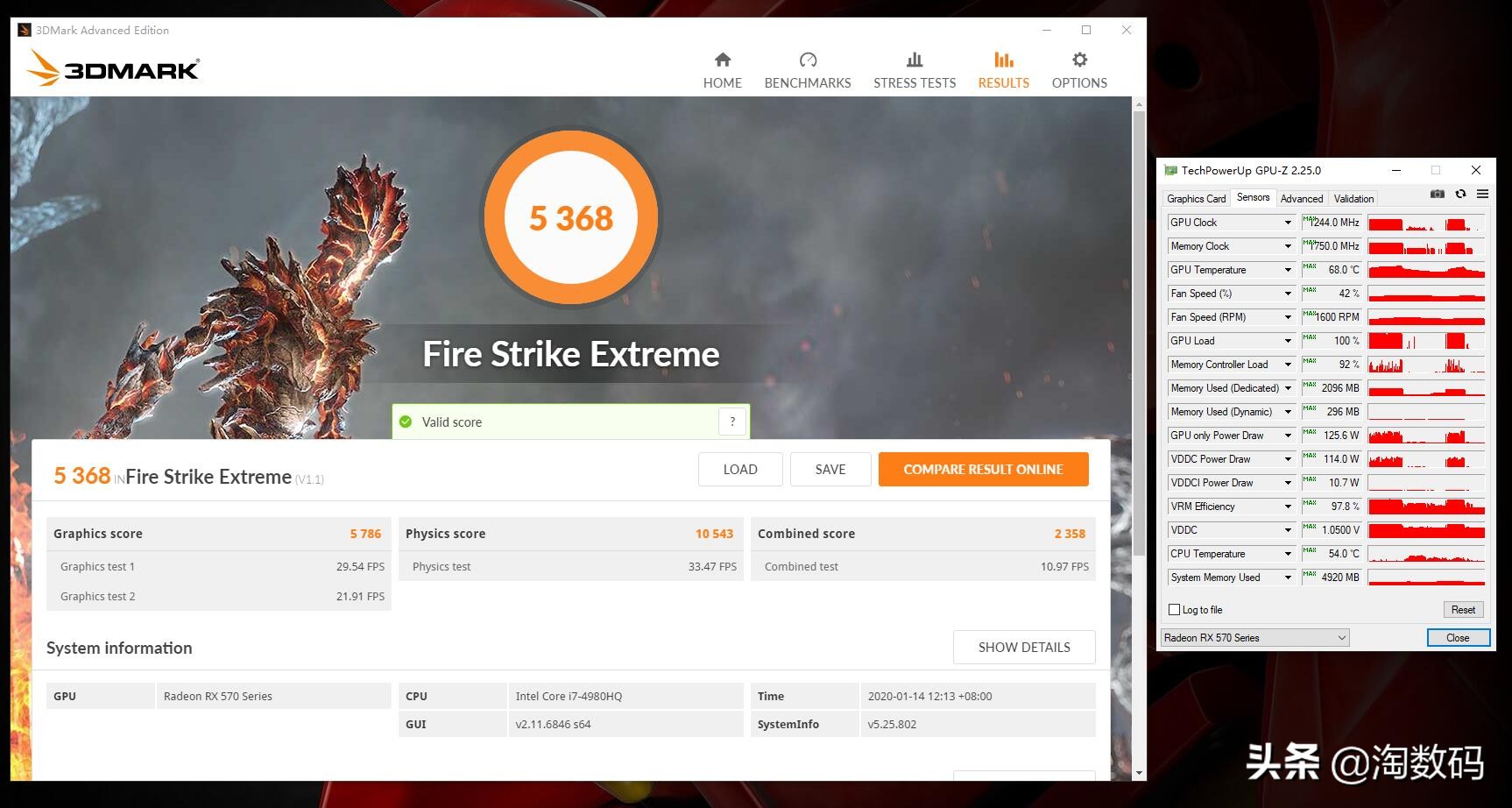Viewport: 1512px width, 808px height.
Task: Reset the GPU-Z sensor readings
Action: tap(1463, 610)
